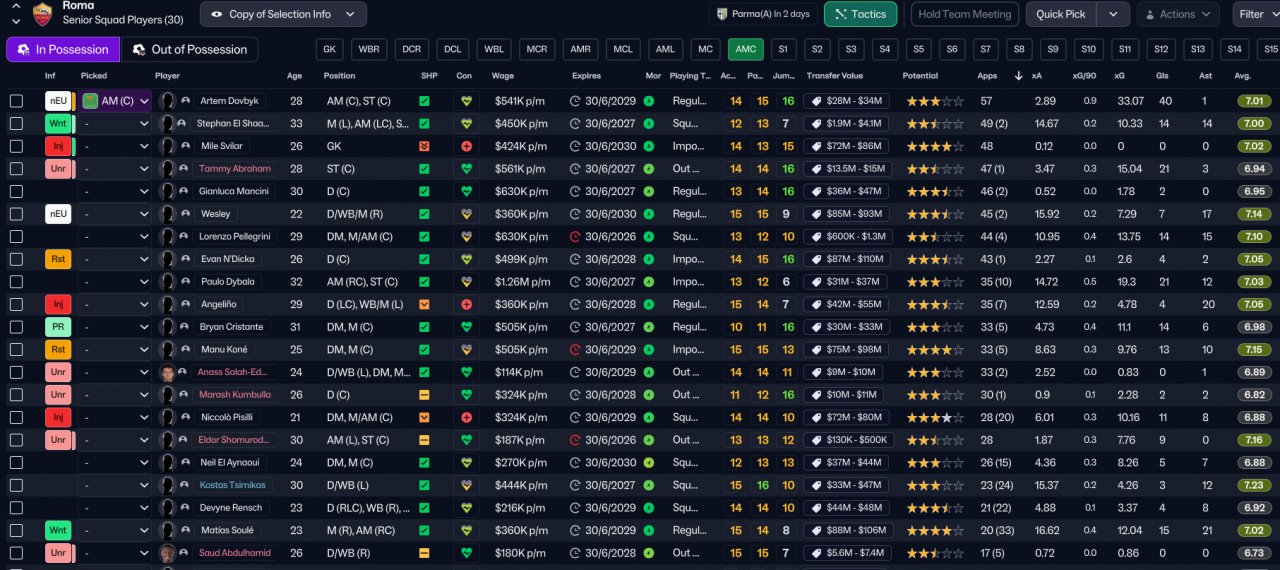1280x570 pixels.
Task: Open the Picked dropdown for Manu Koné
Action: pyautogui.click(x=116, y=350)
